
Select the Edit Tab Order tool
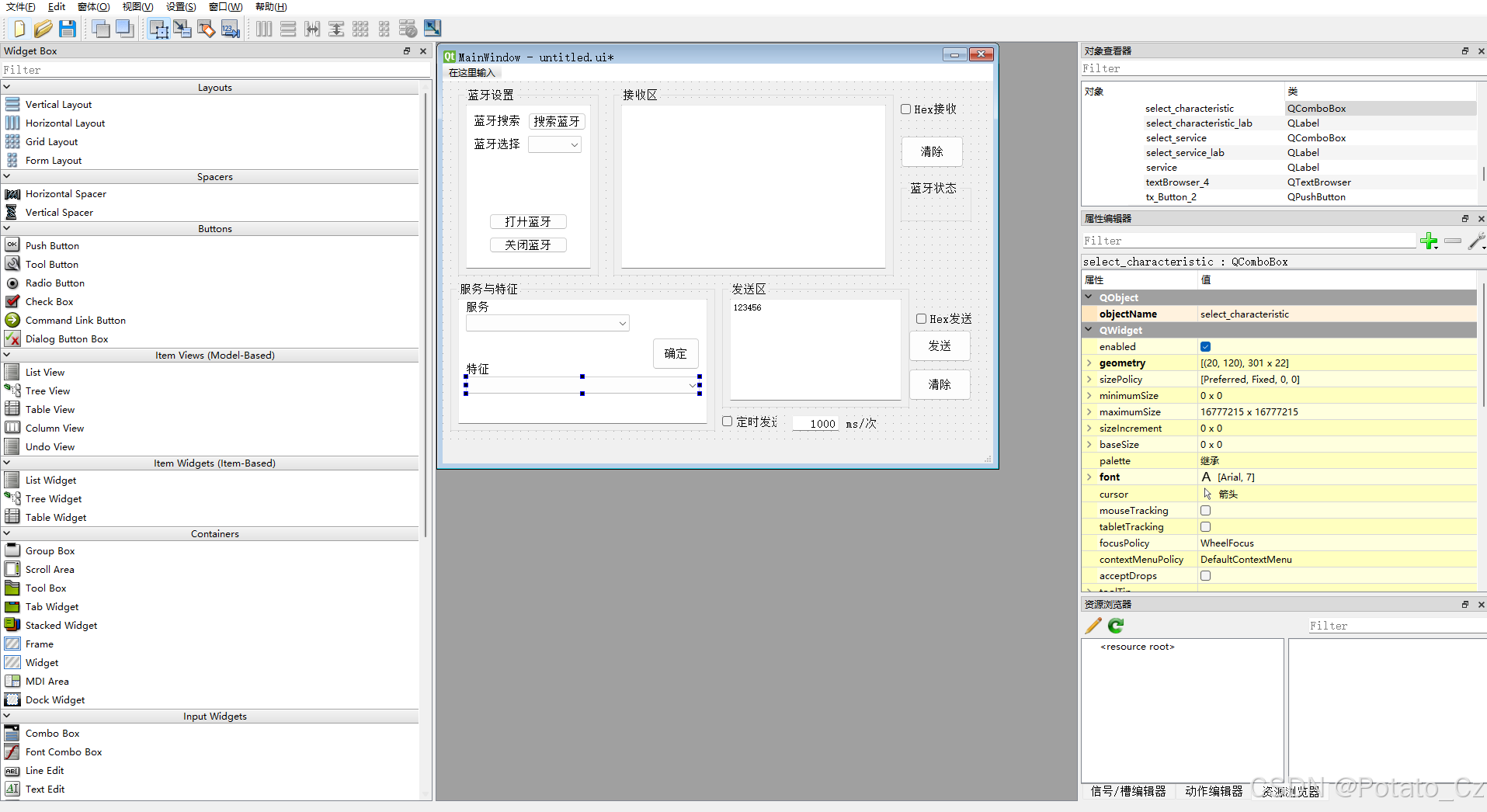pos(230,29)
